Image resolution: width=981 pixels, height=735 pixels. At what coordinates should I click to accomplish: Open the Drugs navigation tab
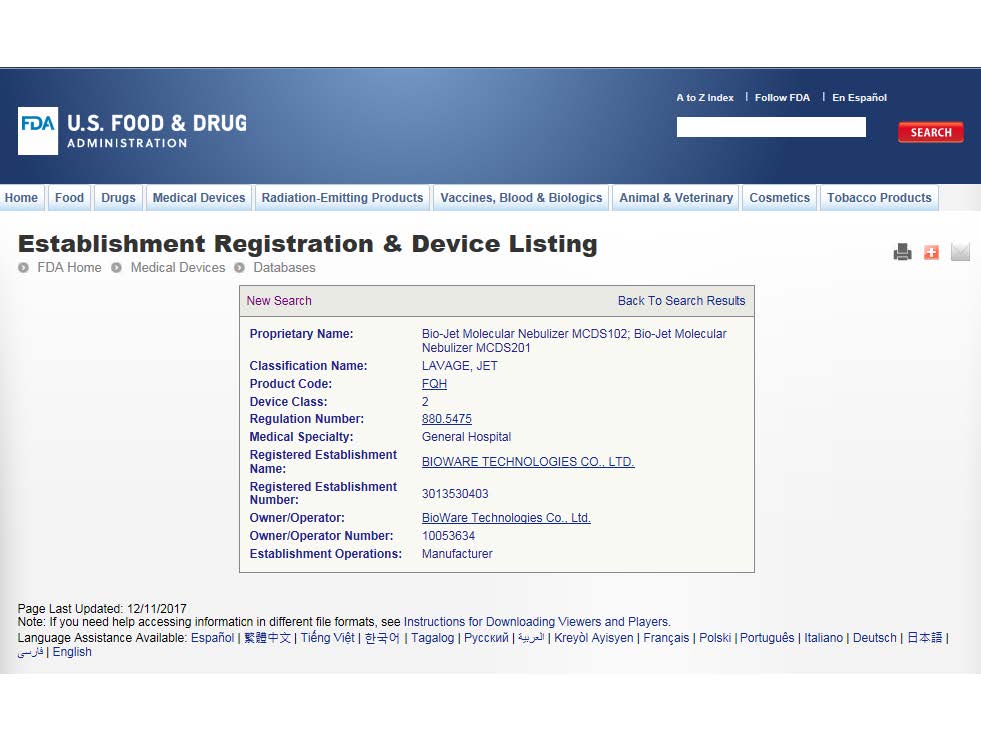click(x=118, y=198)
